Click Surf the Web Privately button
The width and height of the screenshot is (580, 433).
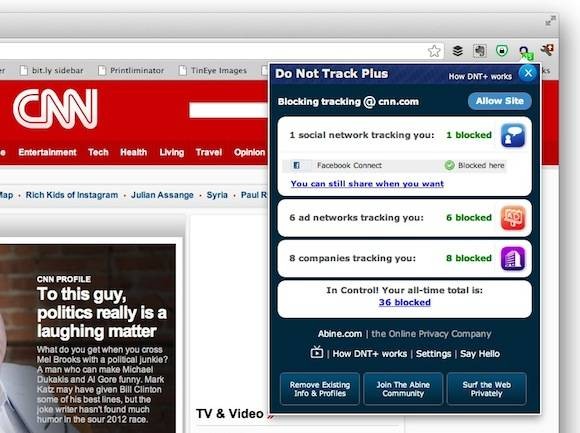click(486, 389)
